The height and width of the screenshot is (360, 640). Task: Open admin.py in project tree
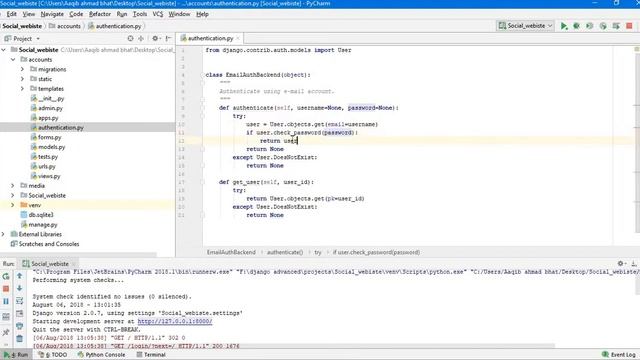point(47,108)
